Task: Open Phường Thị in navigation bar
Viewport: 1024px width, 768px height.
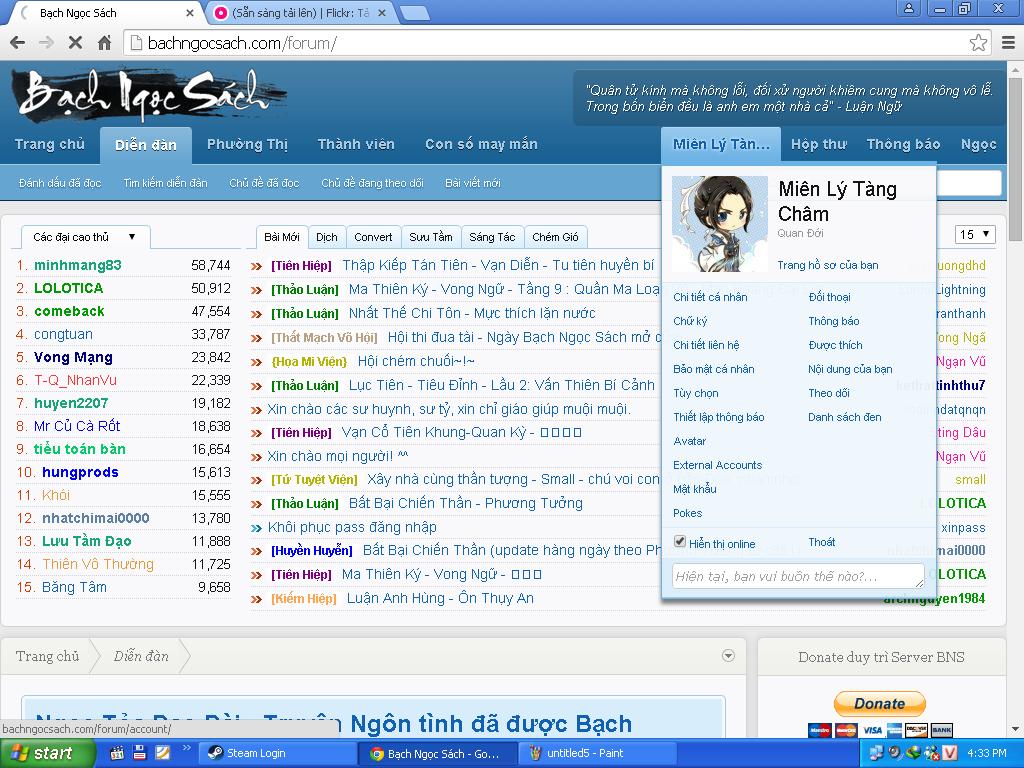Action: 247,144
